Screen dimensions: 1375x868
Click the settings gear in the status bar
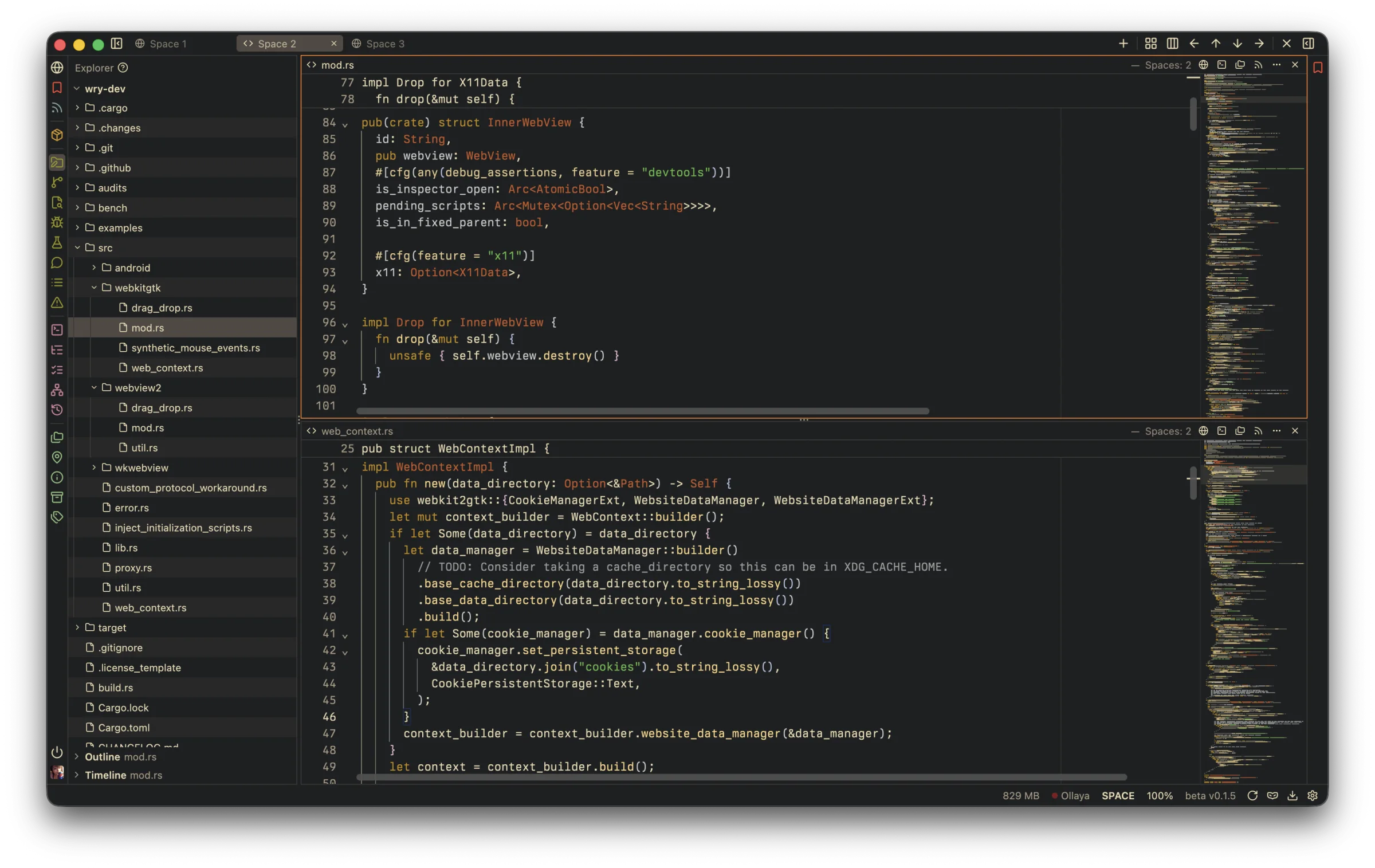tap(1313, 795)
